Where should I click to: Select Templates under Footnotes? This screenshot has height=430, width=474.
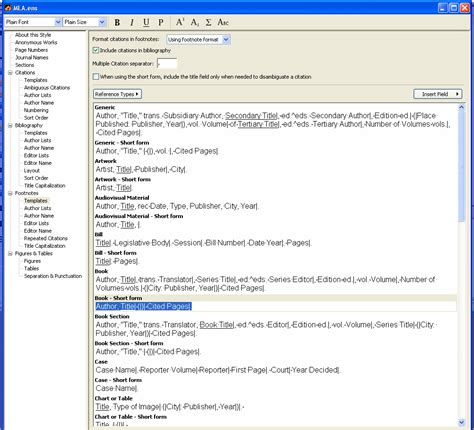point(36,201)
